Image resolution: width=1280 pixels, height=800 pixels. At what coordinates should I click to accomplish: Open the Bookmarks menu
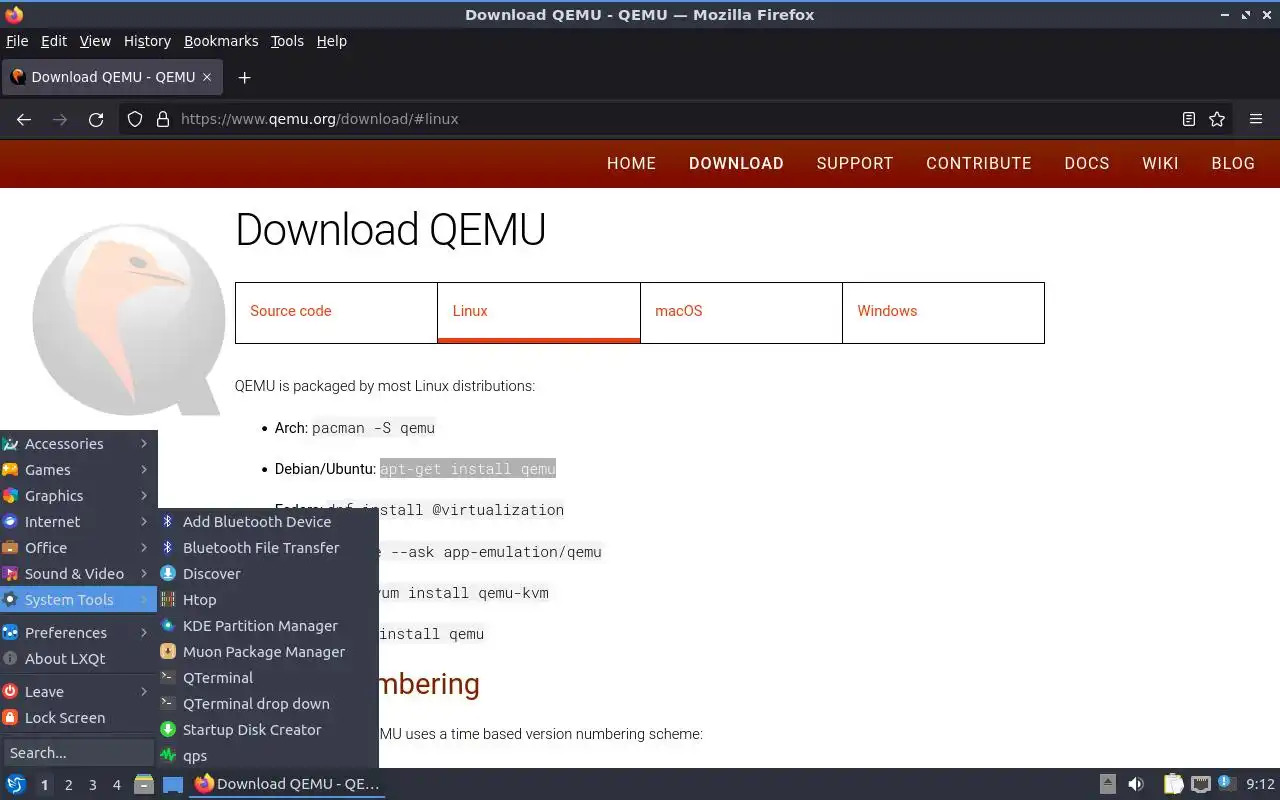221,41
